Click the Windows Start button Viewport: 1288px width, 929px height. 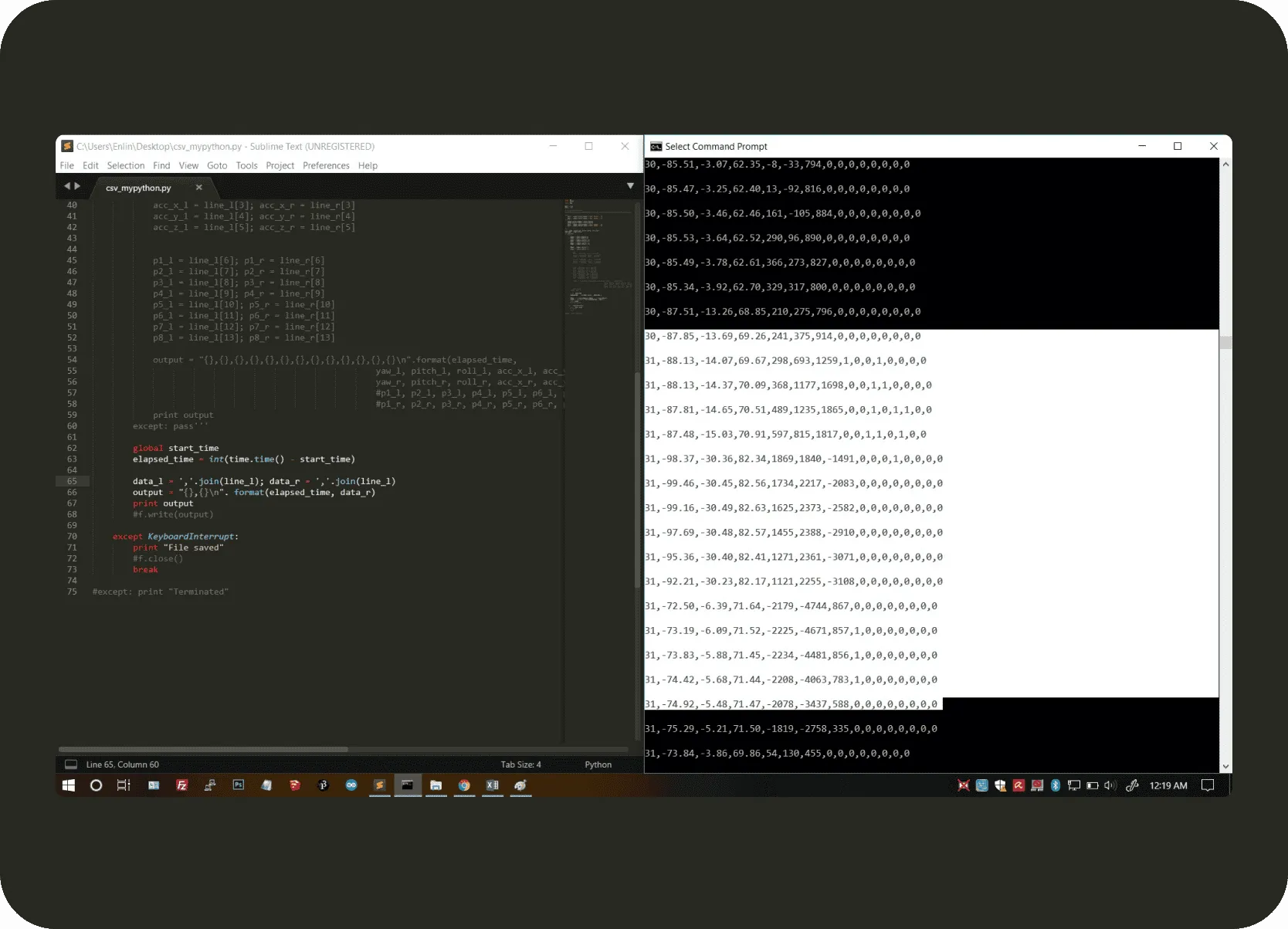pyautogui.click(x=68, y=785)
